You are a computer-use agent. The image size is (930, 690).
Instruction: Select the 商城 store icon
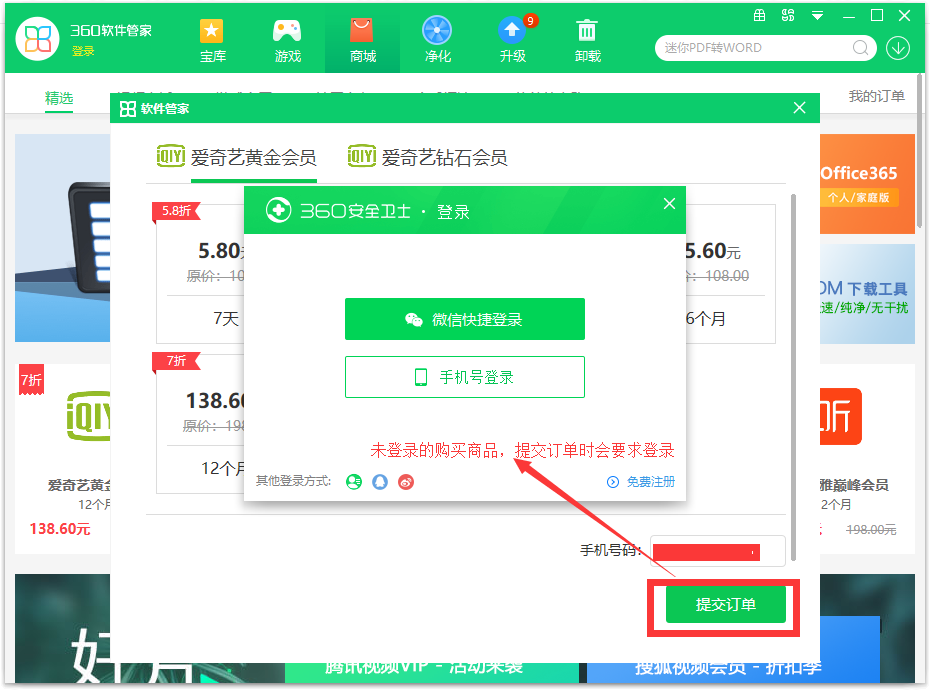coord(362,42)
